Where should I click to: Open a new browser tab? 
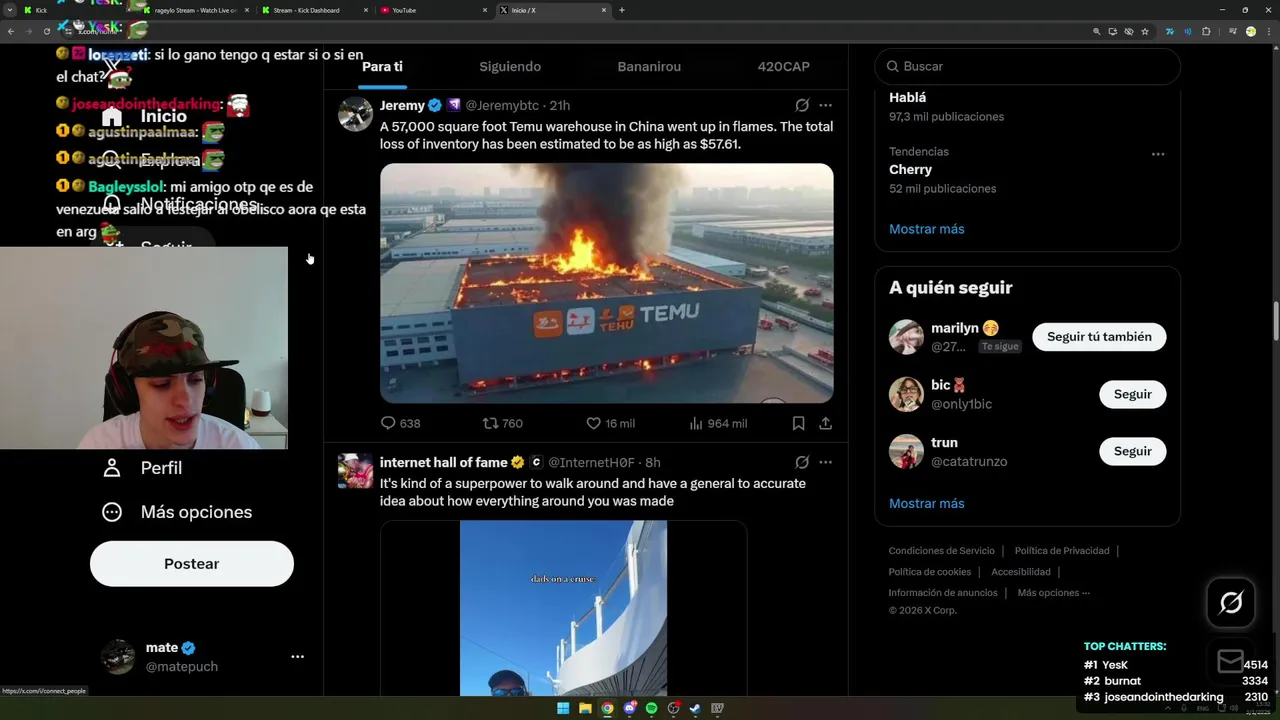pos(622,10)
